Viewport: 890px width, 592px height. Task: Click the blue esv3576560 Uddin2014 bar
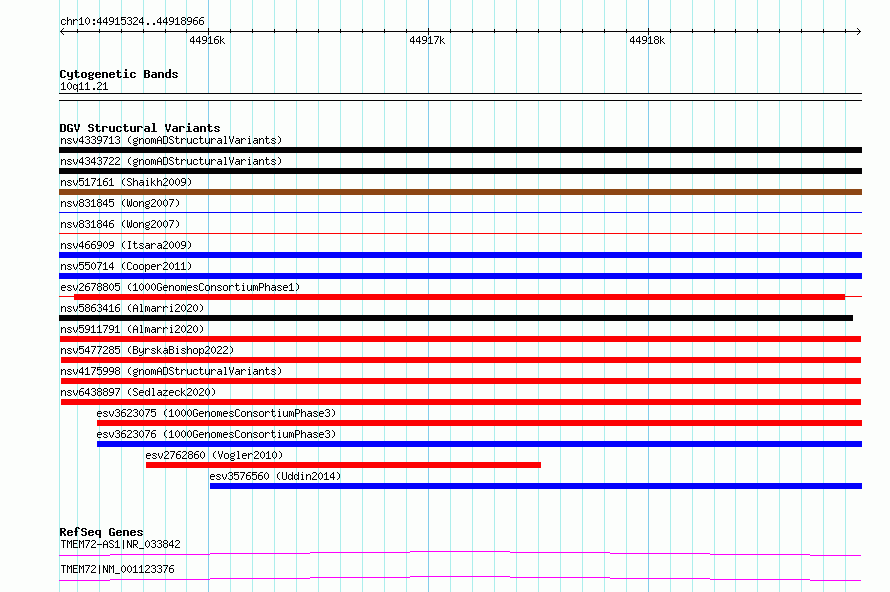coord(536,486)
